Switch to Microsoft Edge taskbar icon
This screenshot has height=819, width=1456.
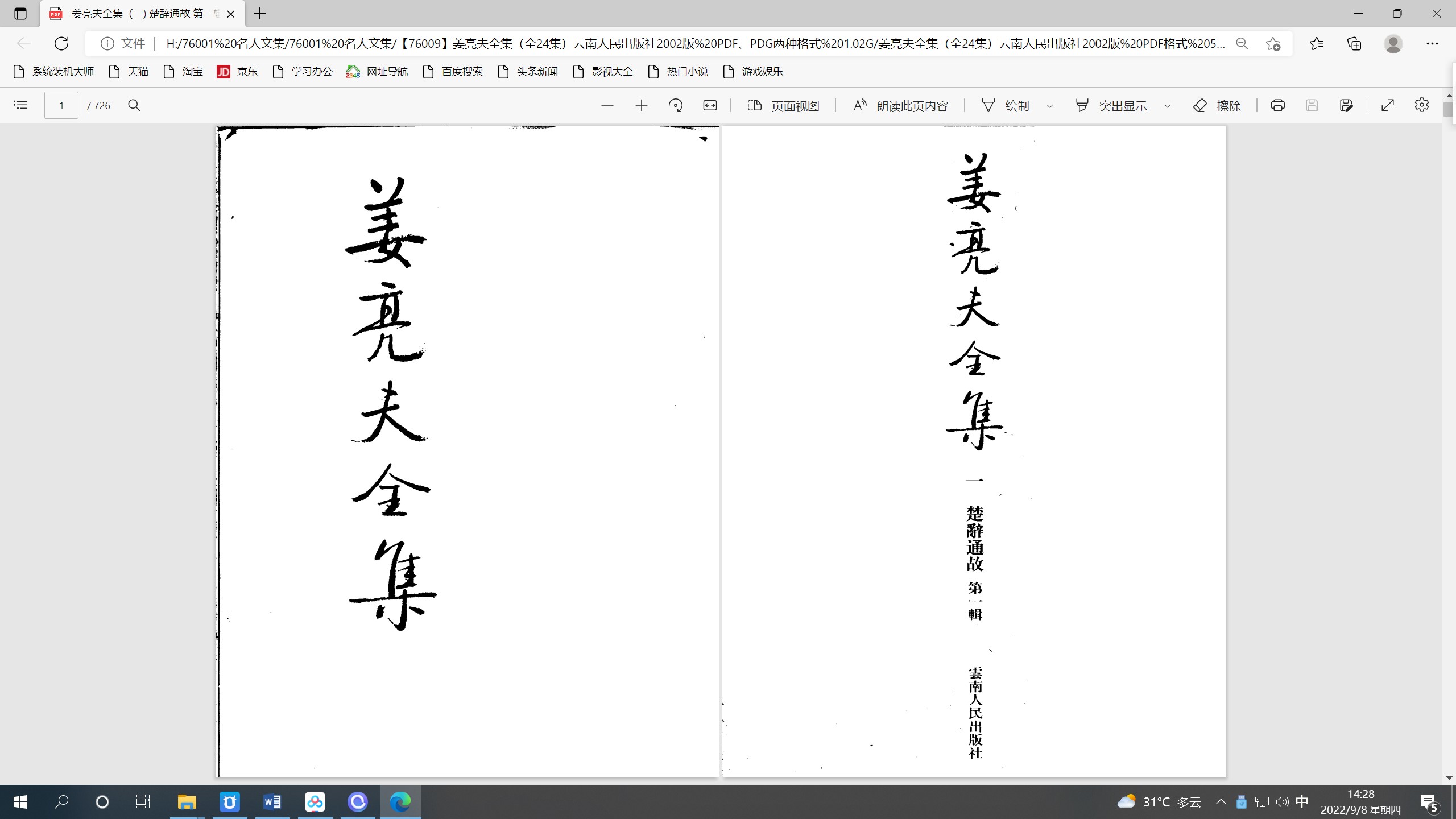coord(400,802)
